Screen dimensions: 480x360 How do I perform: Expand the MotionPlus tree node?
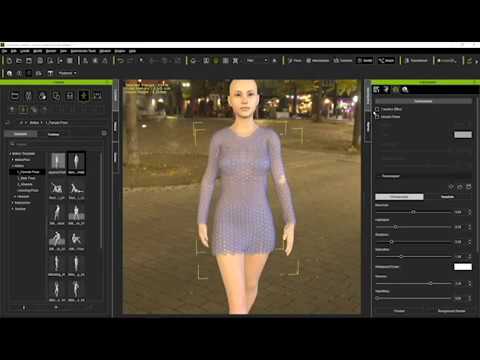pyautogui.click(x=13, y=160)
